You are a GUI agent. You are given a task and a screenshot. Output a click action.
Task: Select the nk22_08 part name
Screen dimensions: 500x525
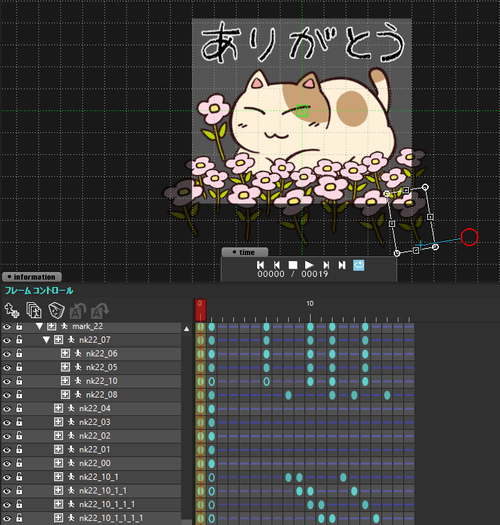click(102, 395)
